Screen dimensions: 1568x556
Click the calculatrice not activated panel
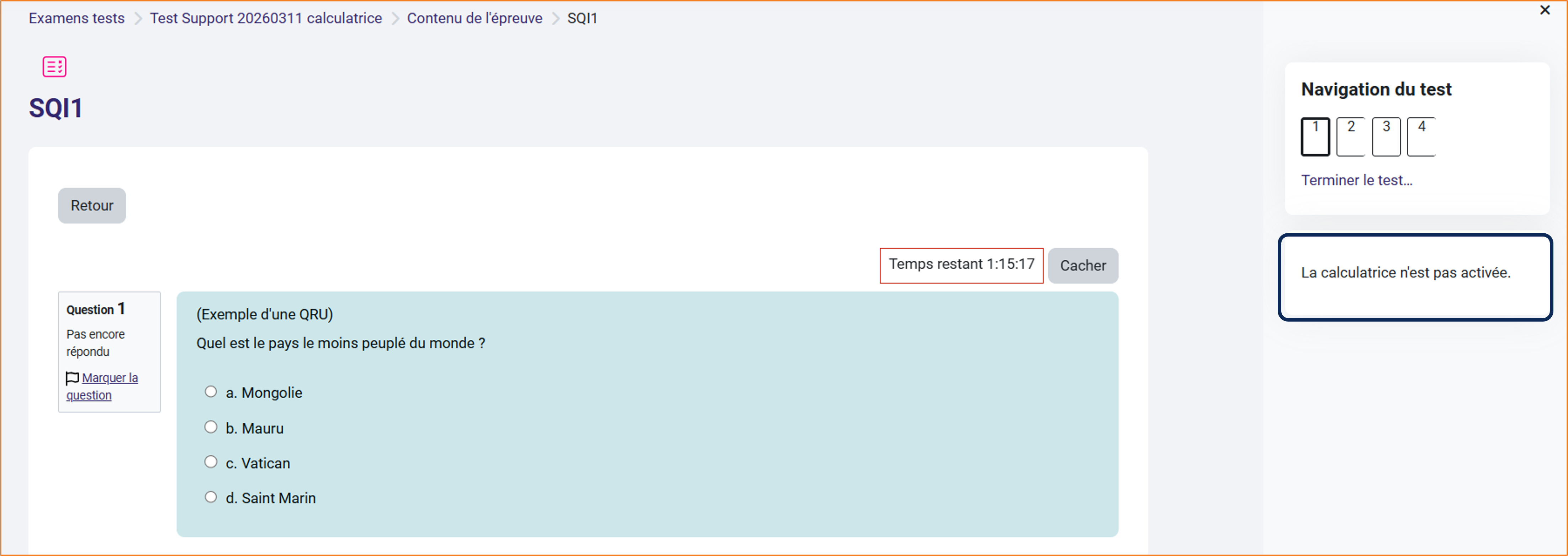coord(1415,276)
